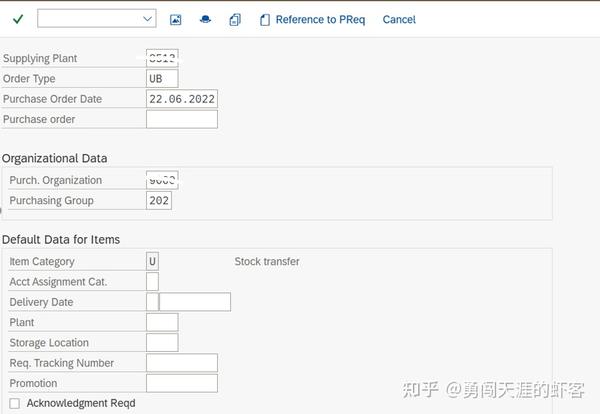Viewport: 600px width, 414px height.
Task: Select the Supplying Plant field
Action: click(x=162, y=58)
